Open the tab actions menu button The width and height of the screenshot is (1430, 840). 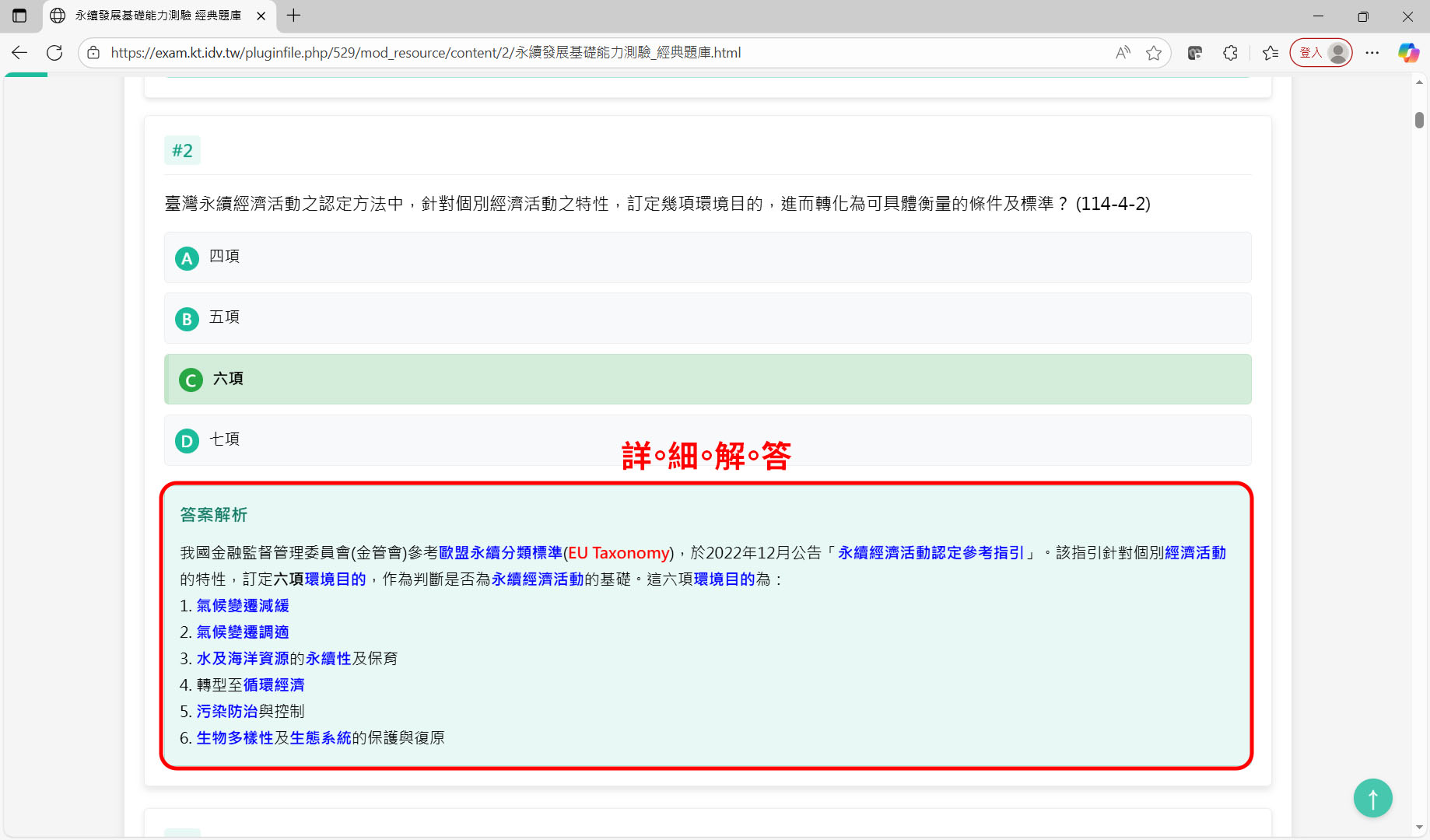pos(19,16)
